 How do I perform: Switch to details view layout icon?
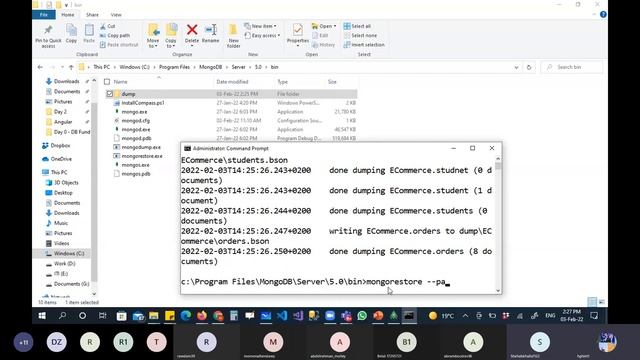pos(592,302)
